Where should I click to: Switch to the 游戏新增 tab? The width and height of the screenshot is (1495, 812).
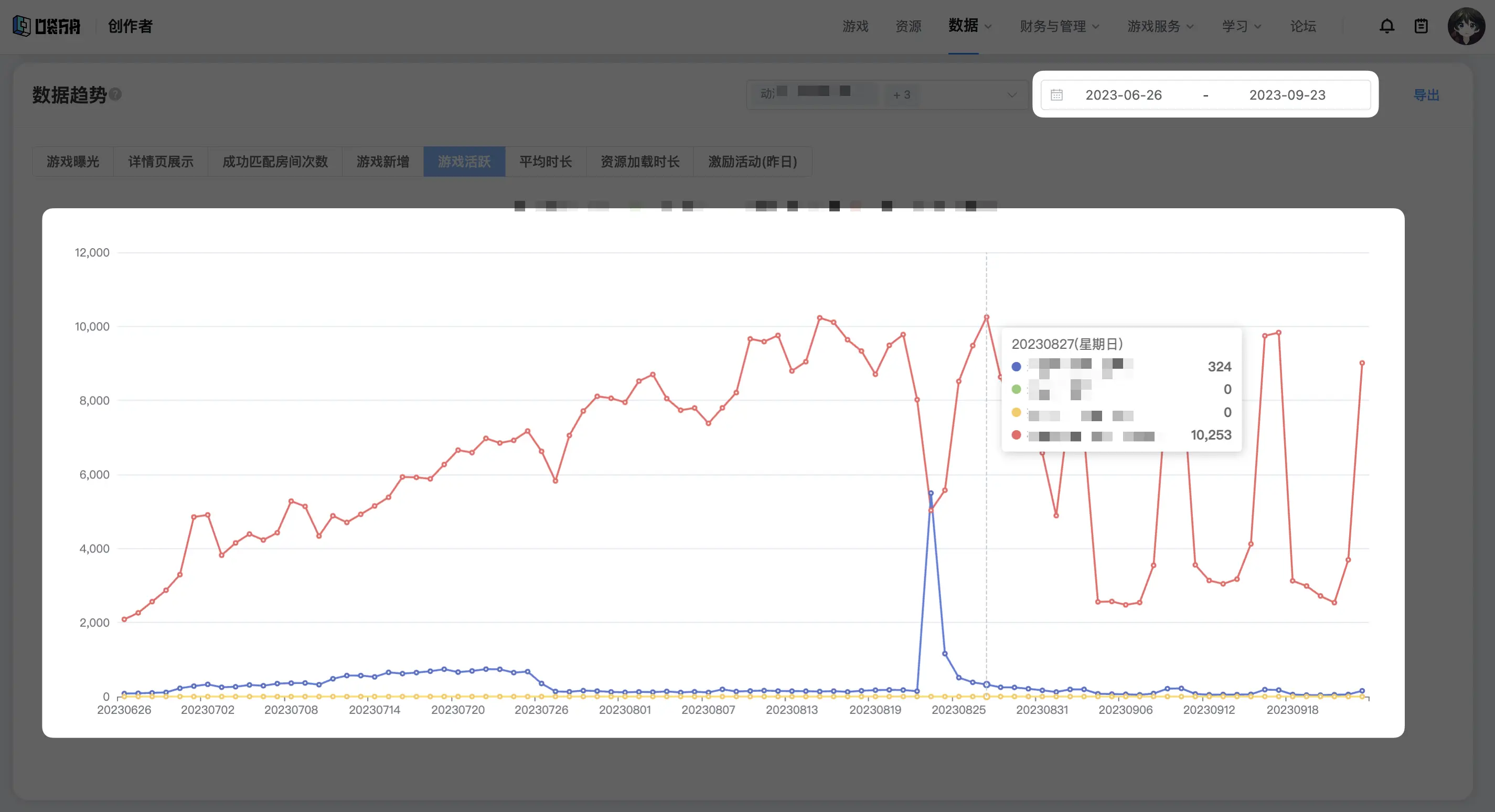click(x=382, y=162)
